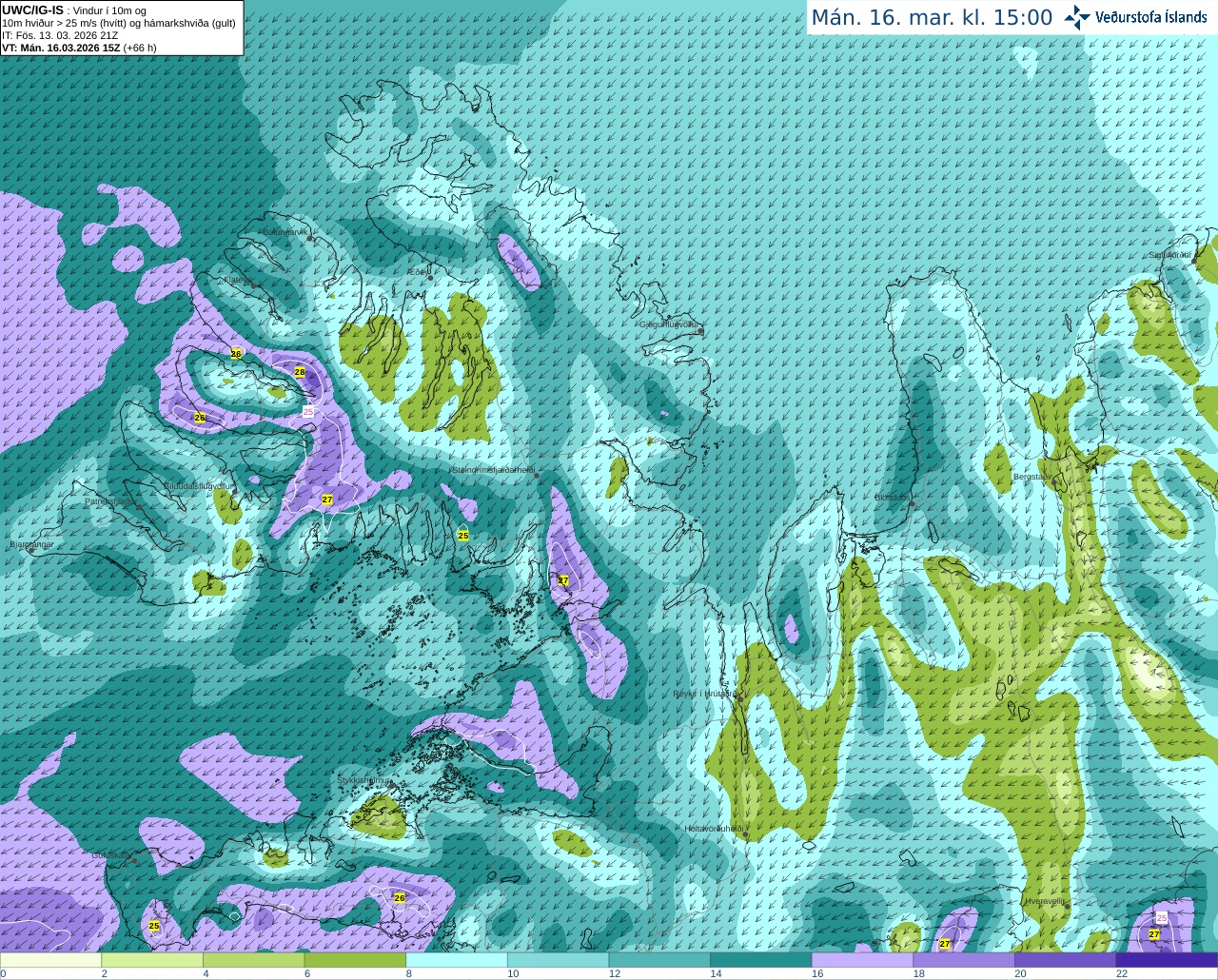This screenshot has width=1218, height=980.
Task: Click the Steingrímsfjarðarheiði station label
Action: click(493, 470)
